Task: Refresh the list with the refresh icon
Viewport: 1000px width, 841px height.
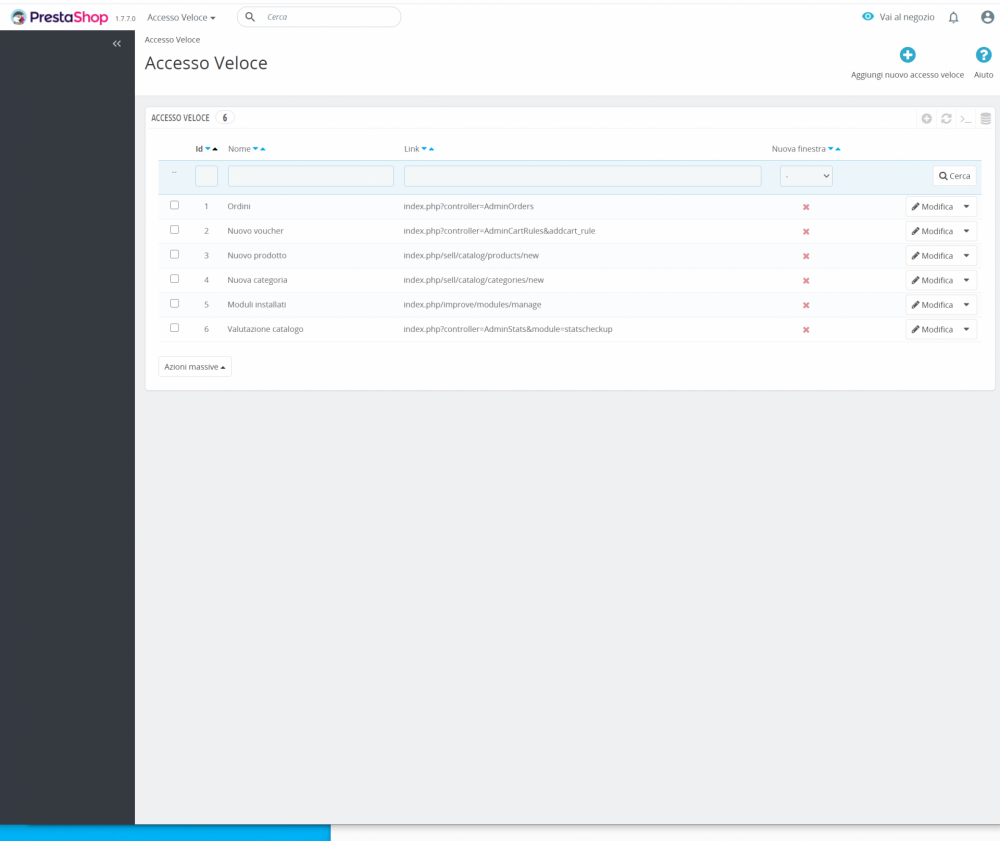Action: tap(946, 119)
